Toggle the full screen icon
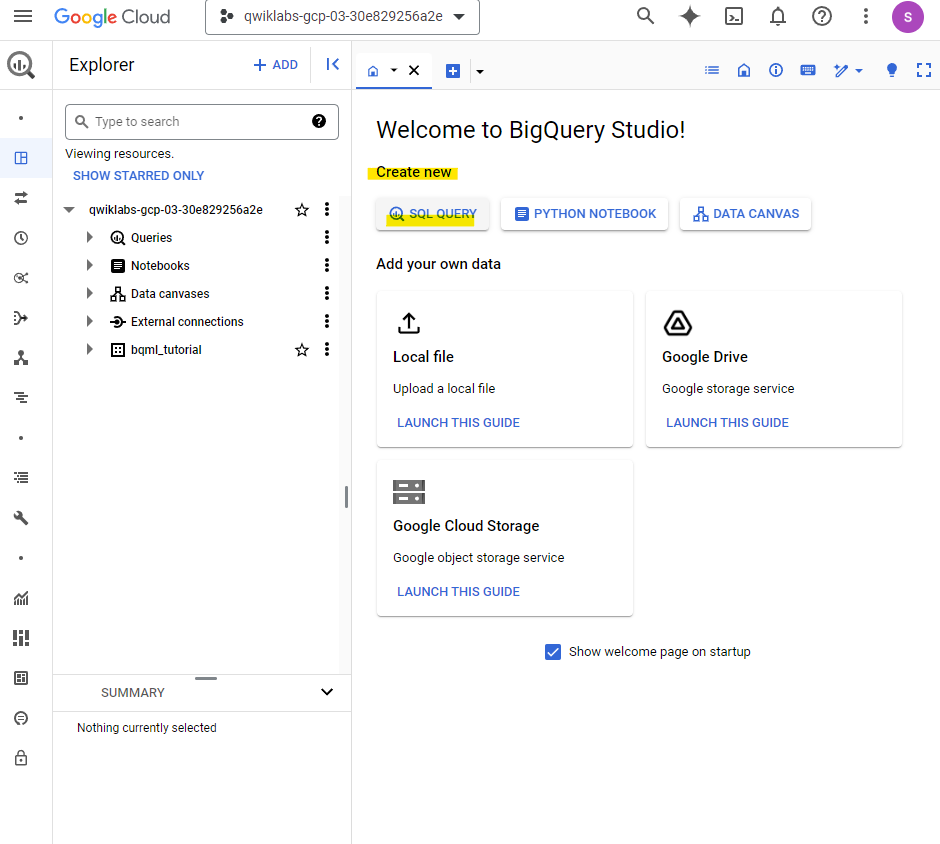Image resolution: width=940 pixels, height=844 pixels. 924,71
